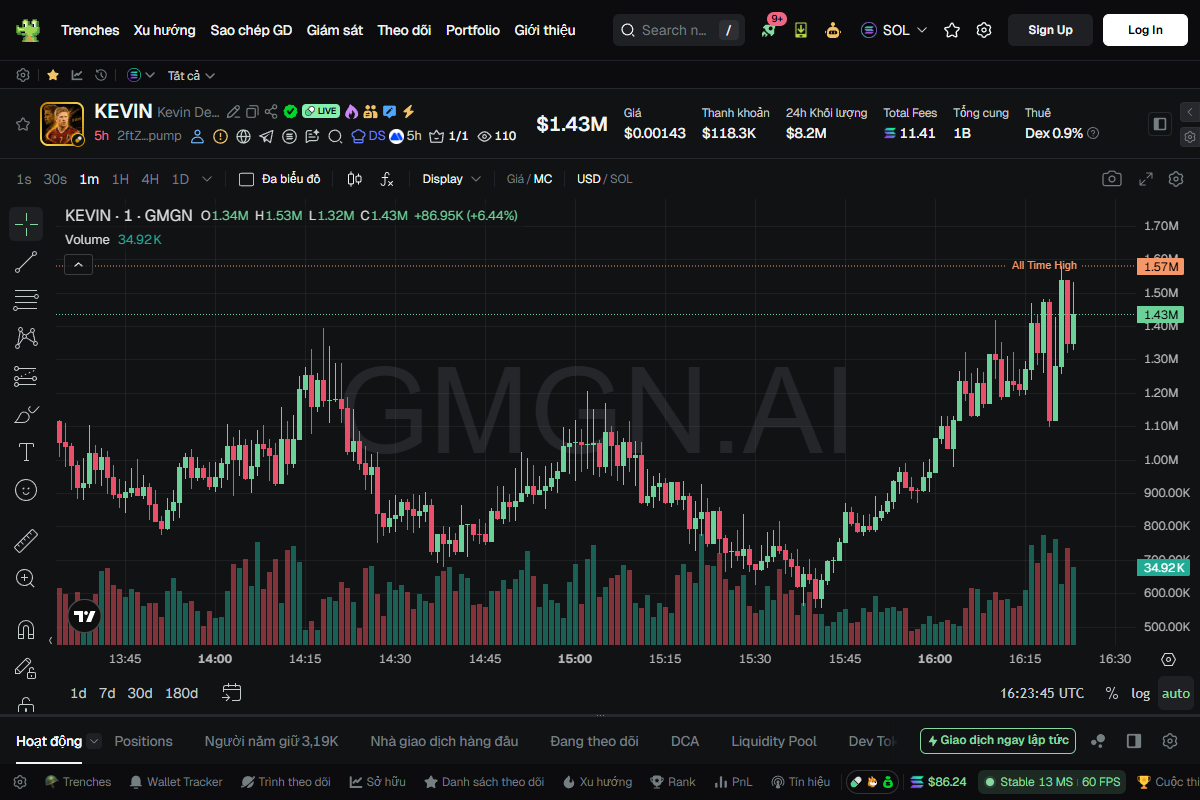Select the ruler measure tool

click(x=26, y=541)
